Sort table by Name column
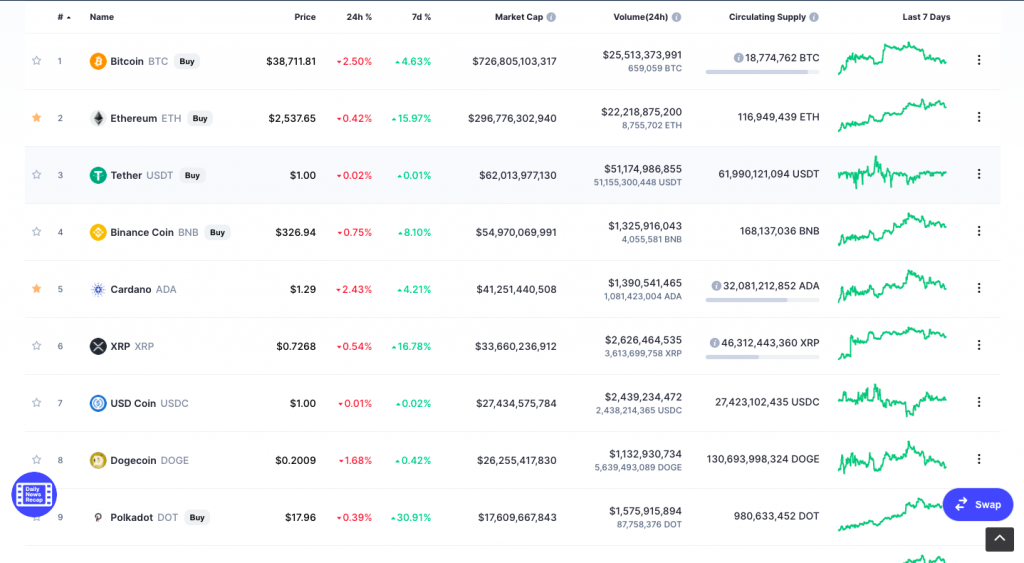This screenshot has width=1024, height=563. click(101, 17)
